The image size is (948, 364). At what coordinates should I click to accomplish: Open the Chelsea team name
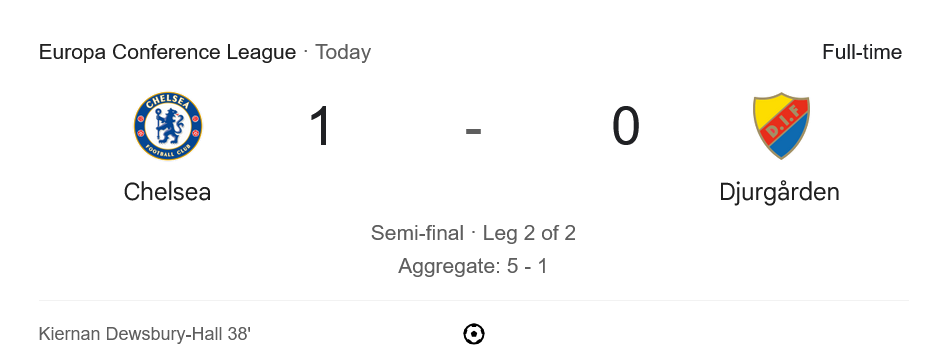tap(167, 192)
